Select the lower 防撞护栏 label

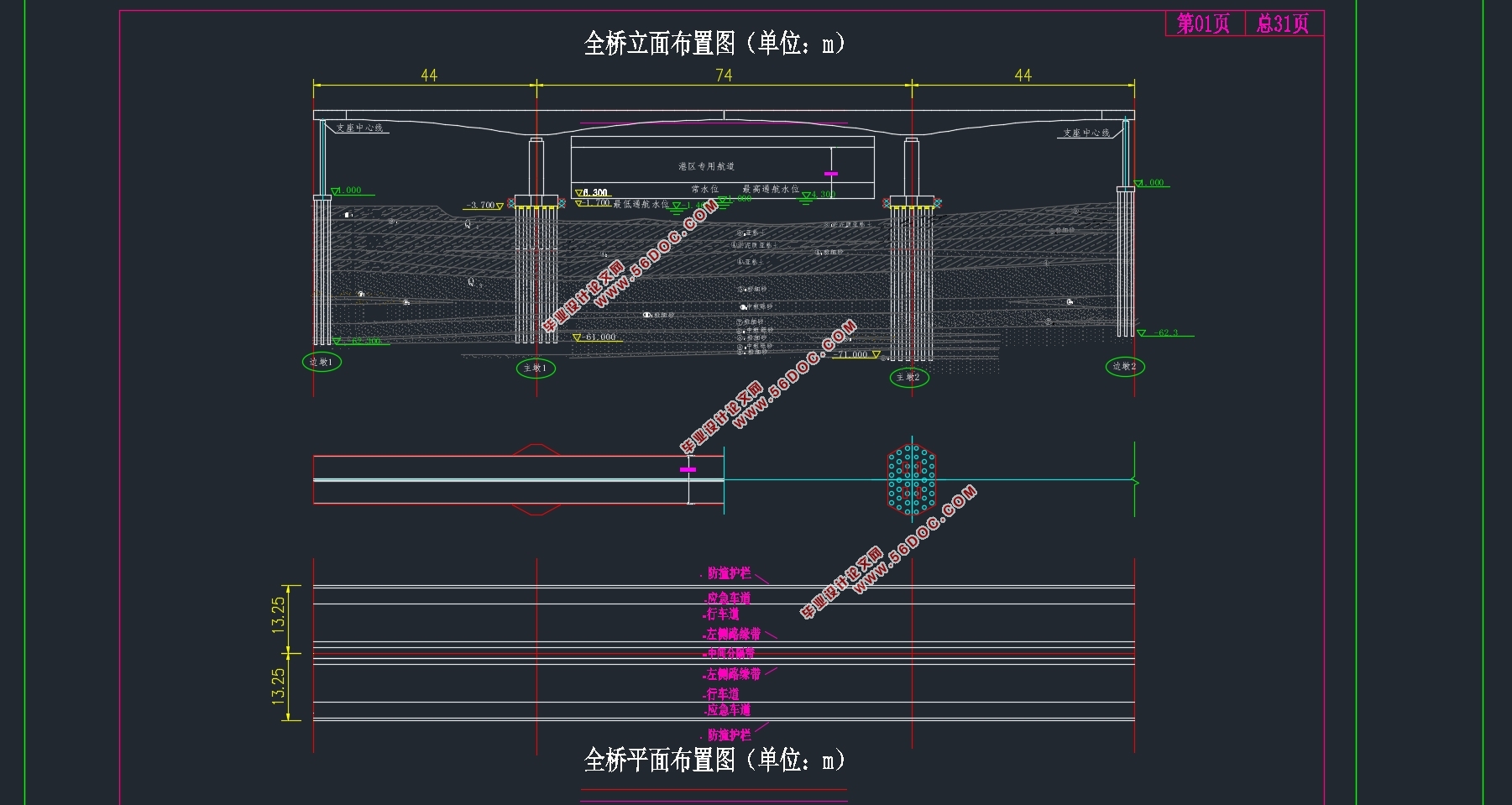[729, 734]
